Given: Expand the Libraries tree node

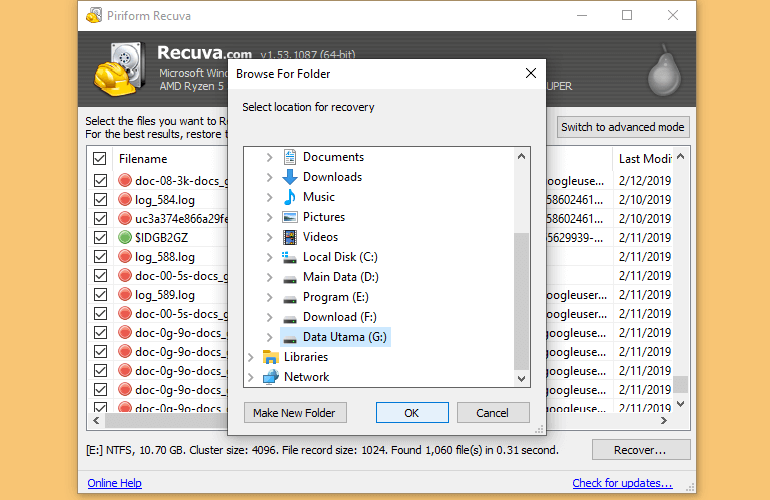Looking at the screenshot, I should [x=250, y=357].
